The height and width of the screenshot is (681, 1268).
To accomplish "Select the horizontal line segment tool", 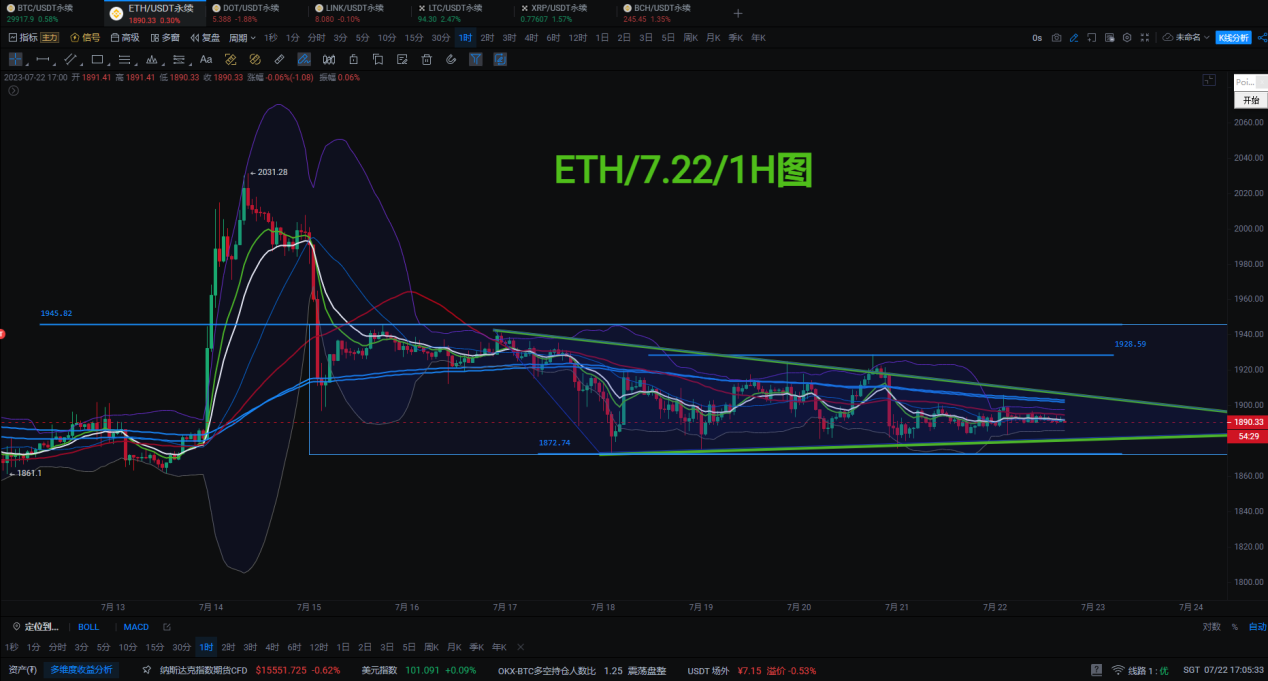I will (43, 59).
